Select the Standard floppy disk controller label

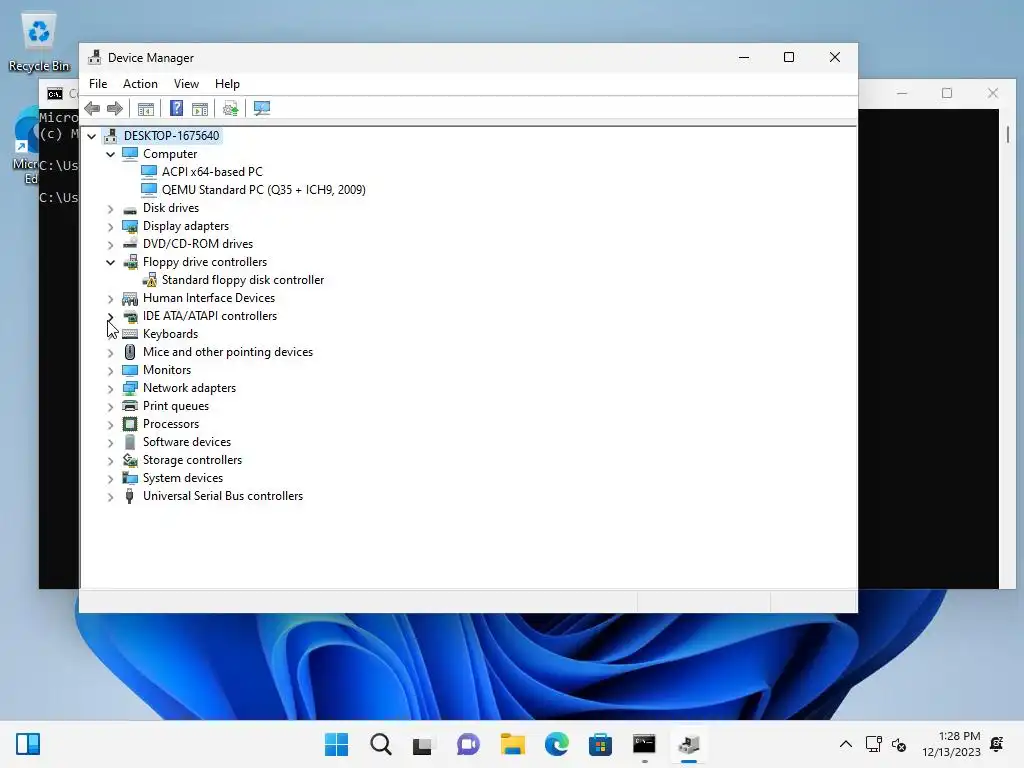pyautogui.click(x=243, y=280)
